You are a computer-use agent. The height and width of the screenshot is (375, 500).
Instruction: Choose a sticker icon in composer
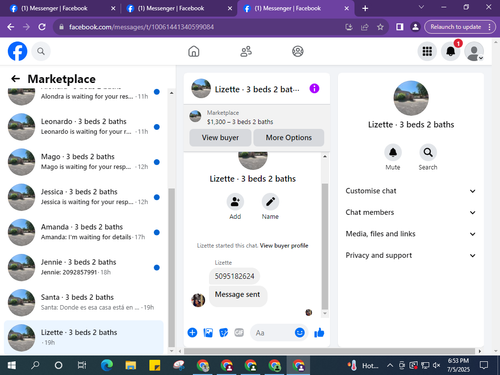point(224,332)
